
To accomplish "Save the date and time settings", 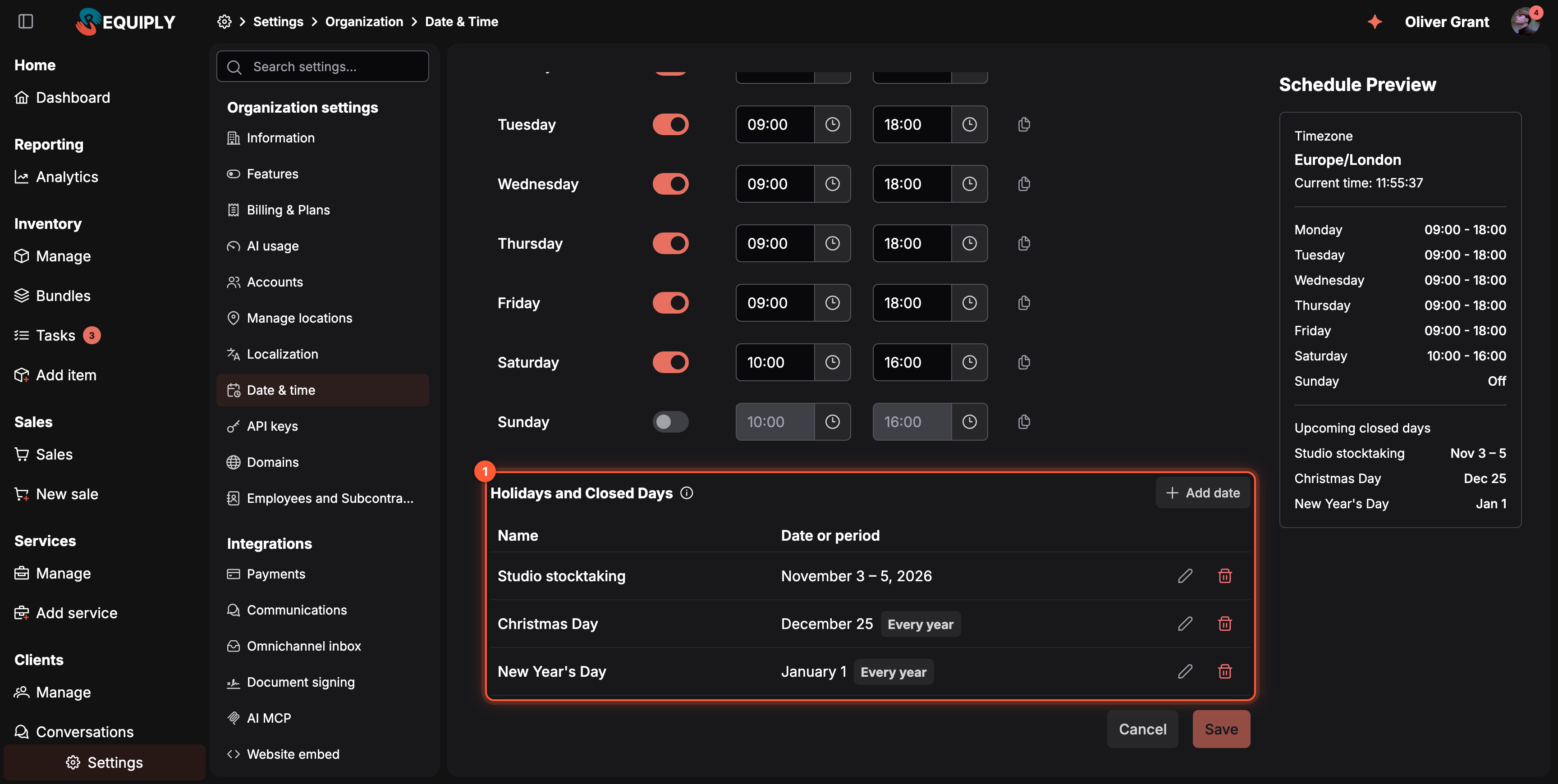I will [x=1221, y=729].
